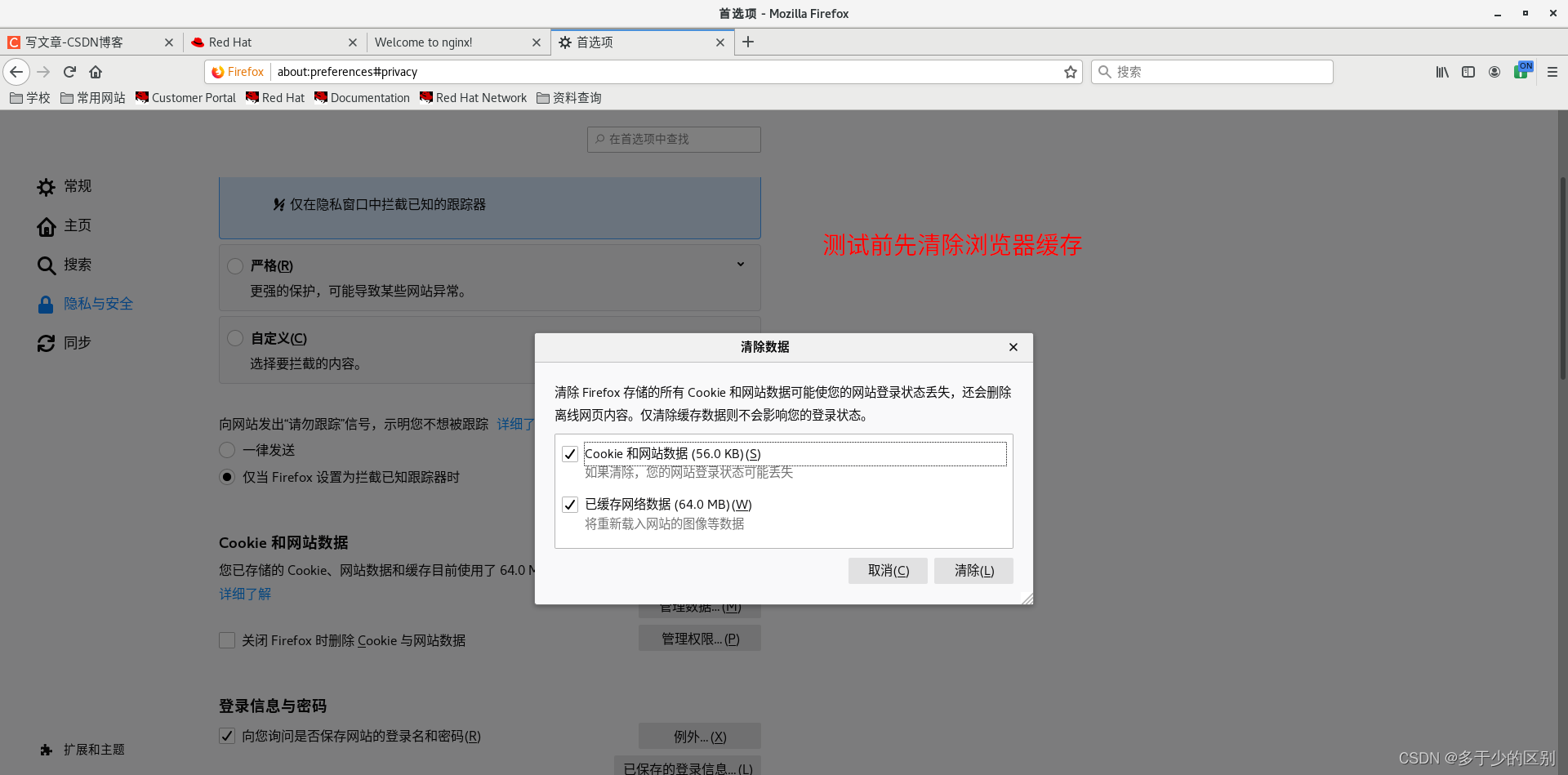The width and height of the screenshot is (1568, 775).
Task: Close the 首选项 tab
Action: [720, 42]
